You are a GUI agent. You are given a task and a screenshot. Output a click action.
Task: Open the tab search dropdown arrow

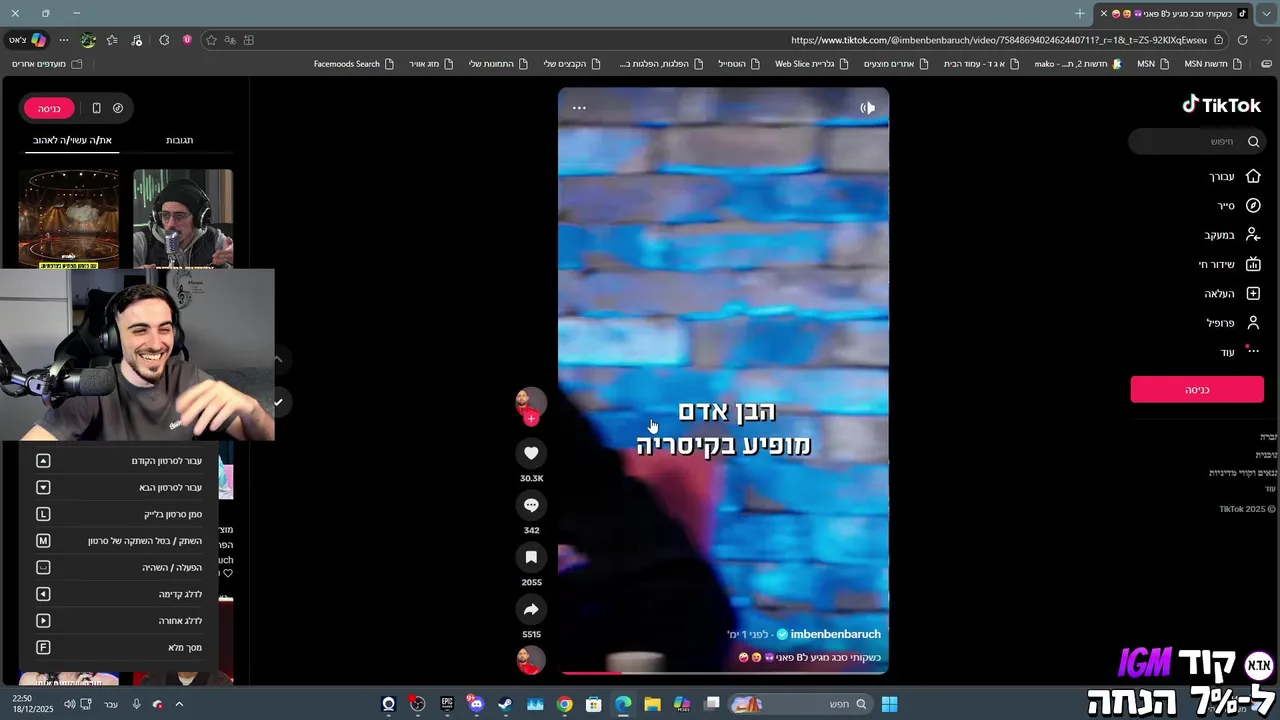pos(1266,13)
